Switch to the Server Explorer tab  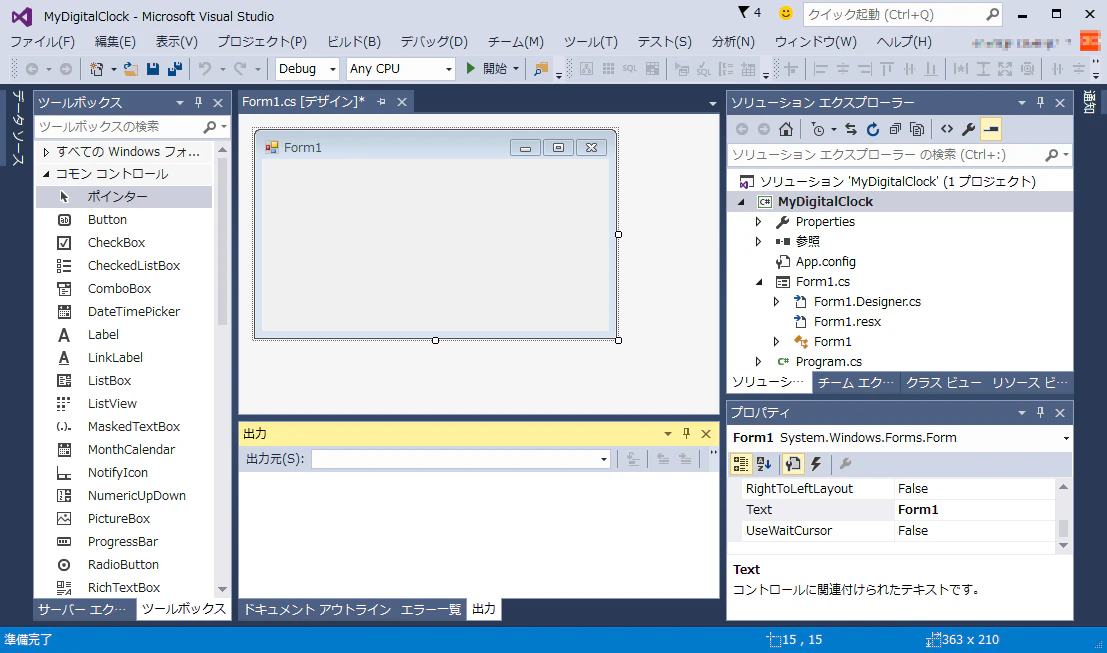tap(82, 609)
